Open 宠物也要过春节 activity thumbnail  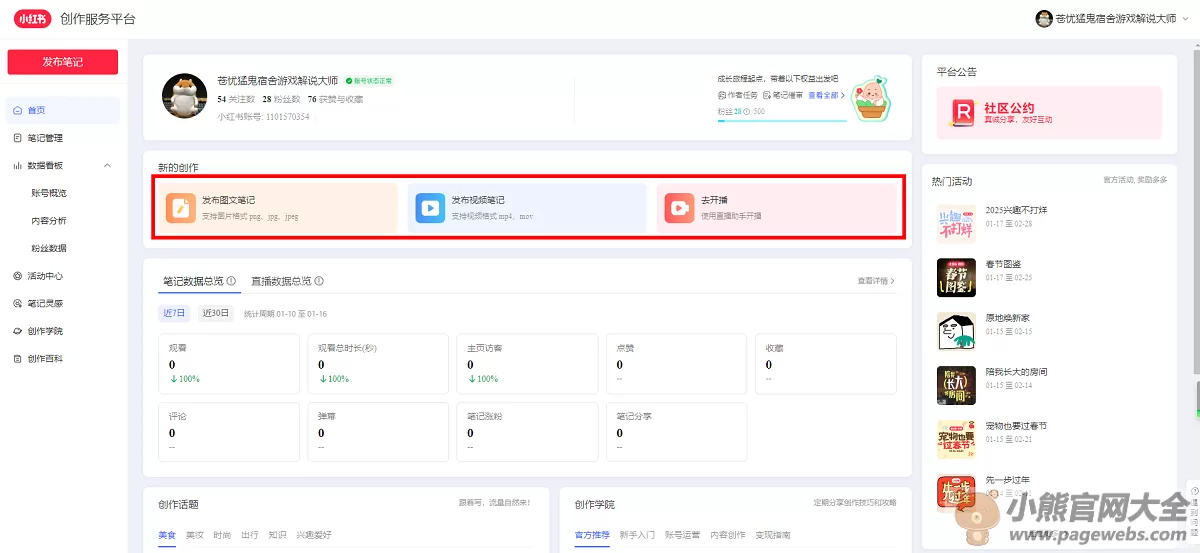(x=956, y=439)
